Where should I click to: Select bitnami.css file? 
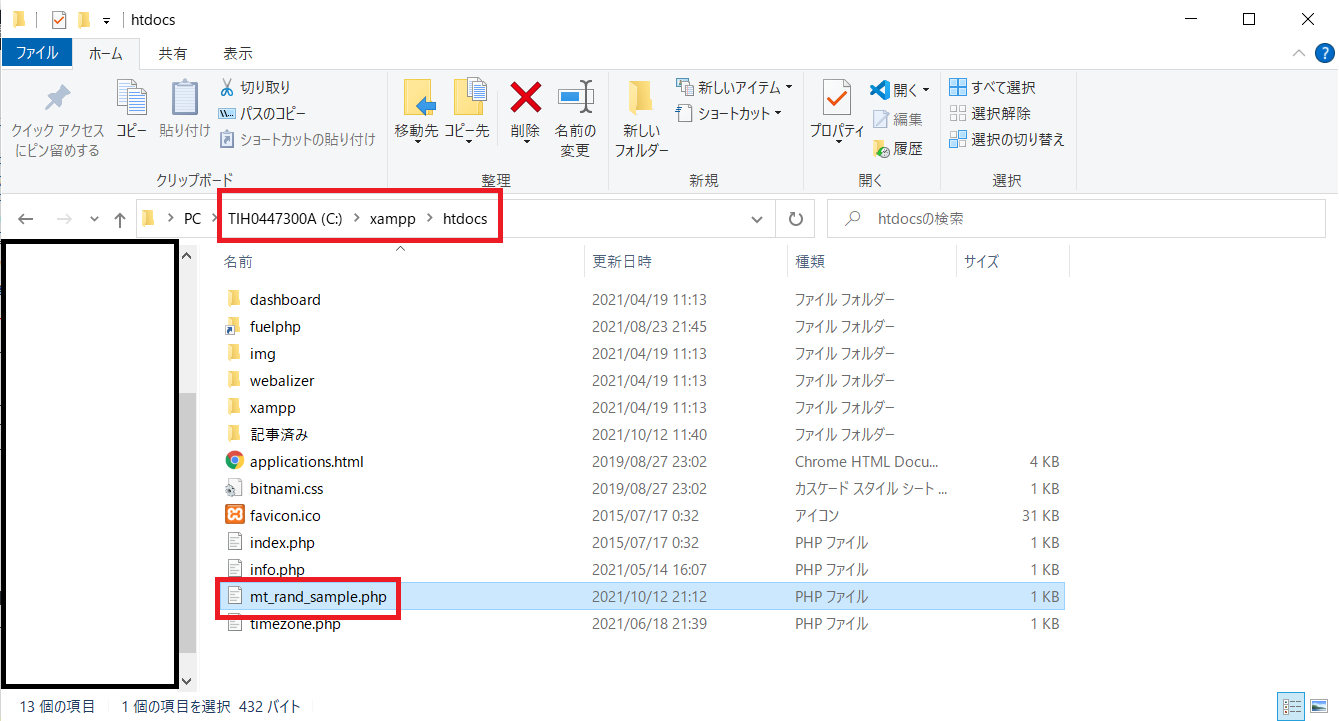coord(286,488)
